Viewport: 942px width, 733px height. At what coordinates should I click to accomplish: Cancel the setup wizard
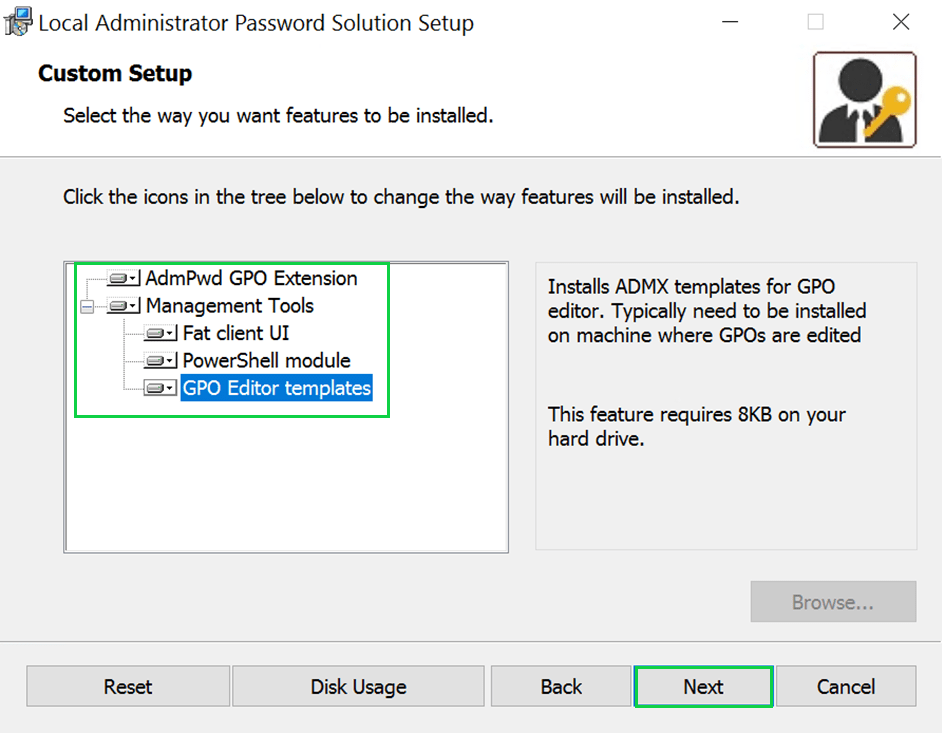pos(846,687)
